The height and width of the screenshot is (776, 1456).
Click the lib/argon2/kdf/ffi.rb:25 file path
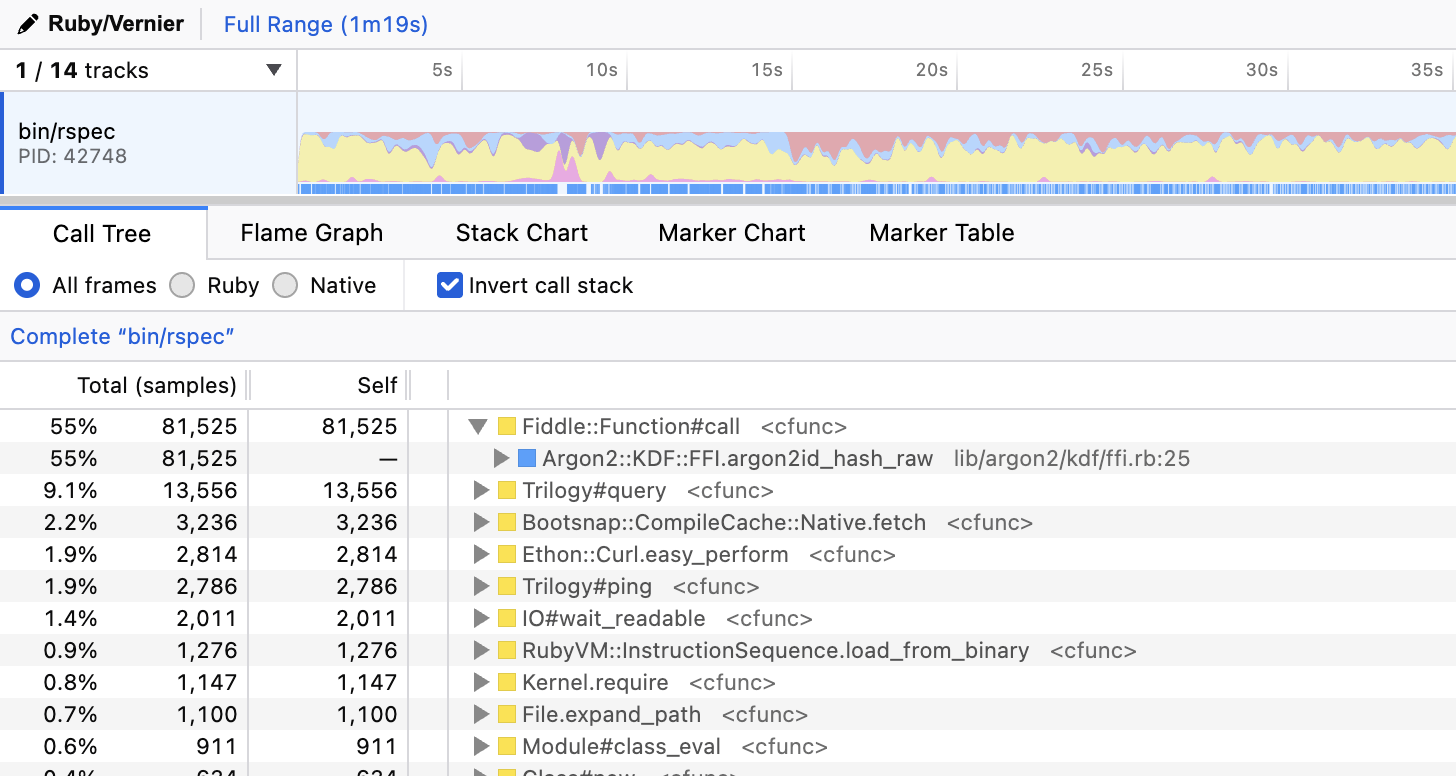pyautogui.click(x=1072, y=459)
